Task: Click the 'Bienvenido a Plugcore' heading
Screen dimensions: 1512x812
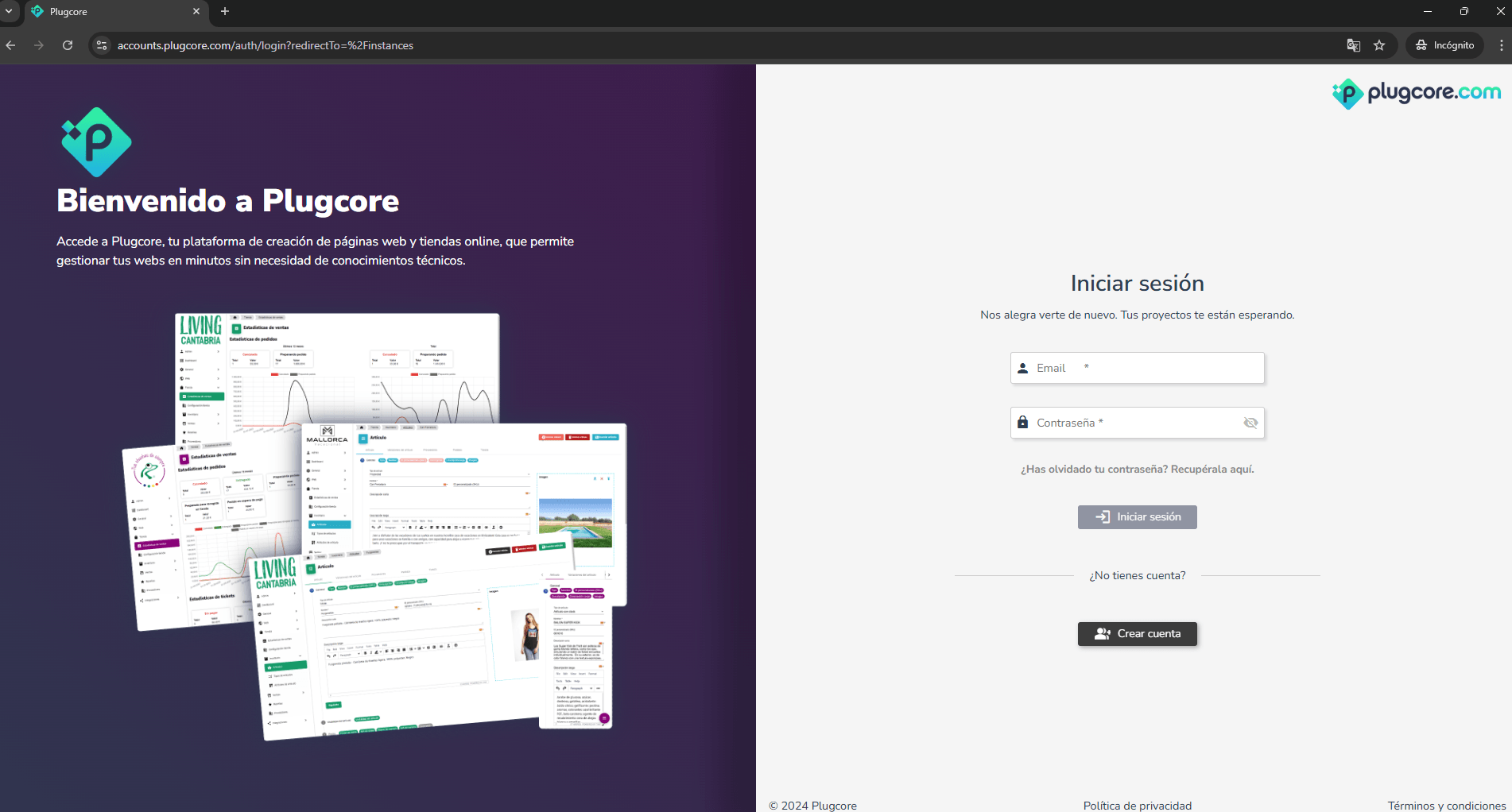Action: coord(228,201)
